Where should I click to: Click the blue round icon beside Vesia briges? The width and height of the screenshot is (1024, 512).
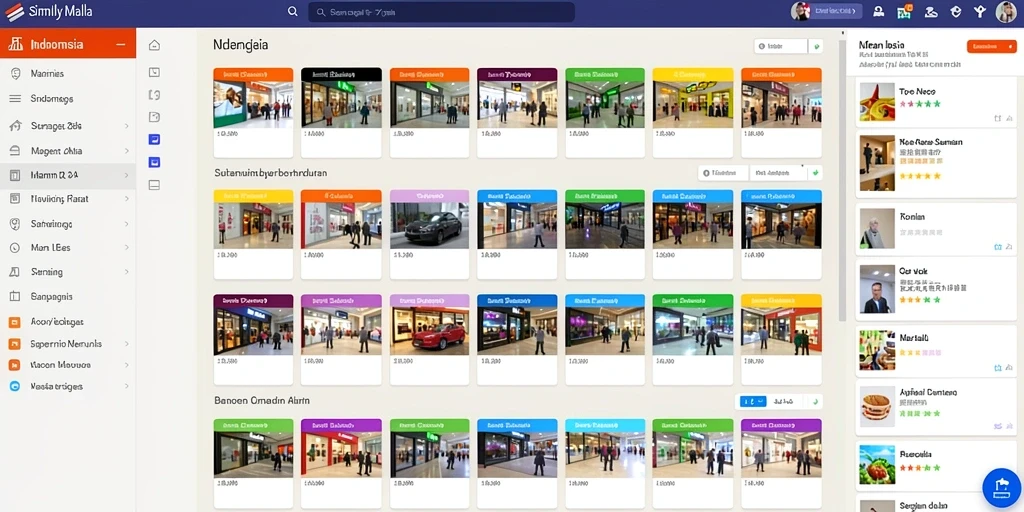tap(14, 386)
